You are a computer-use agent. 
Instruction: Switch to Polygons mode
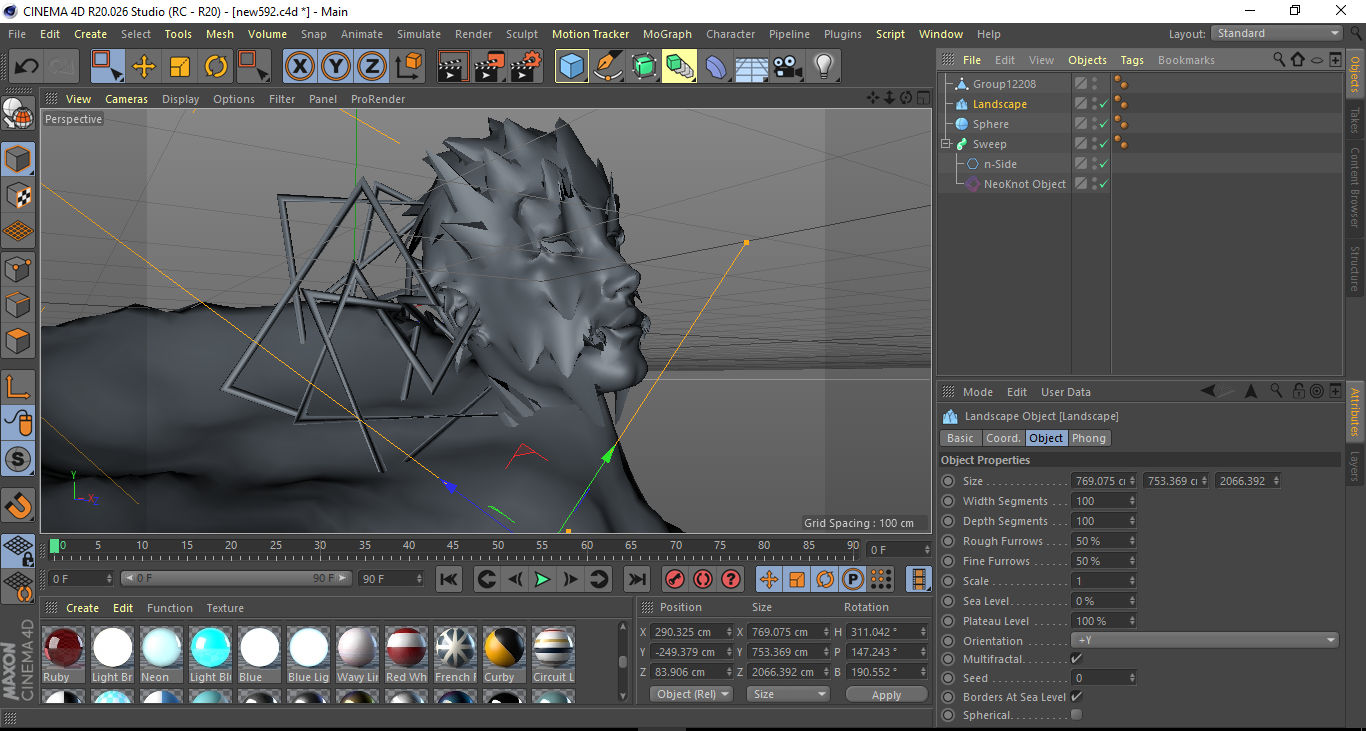click(18, 340)
